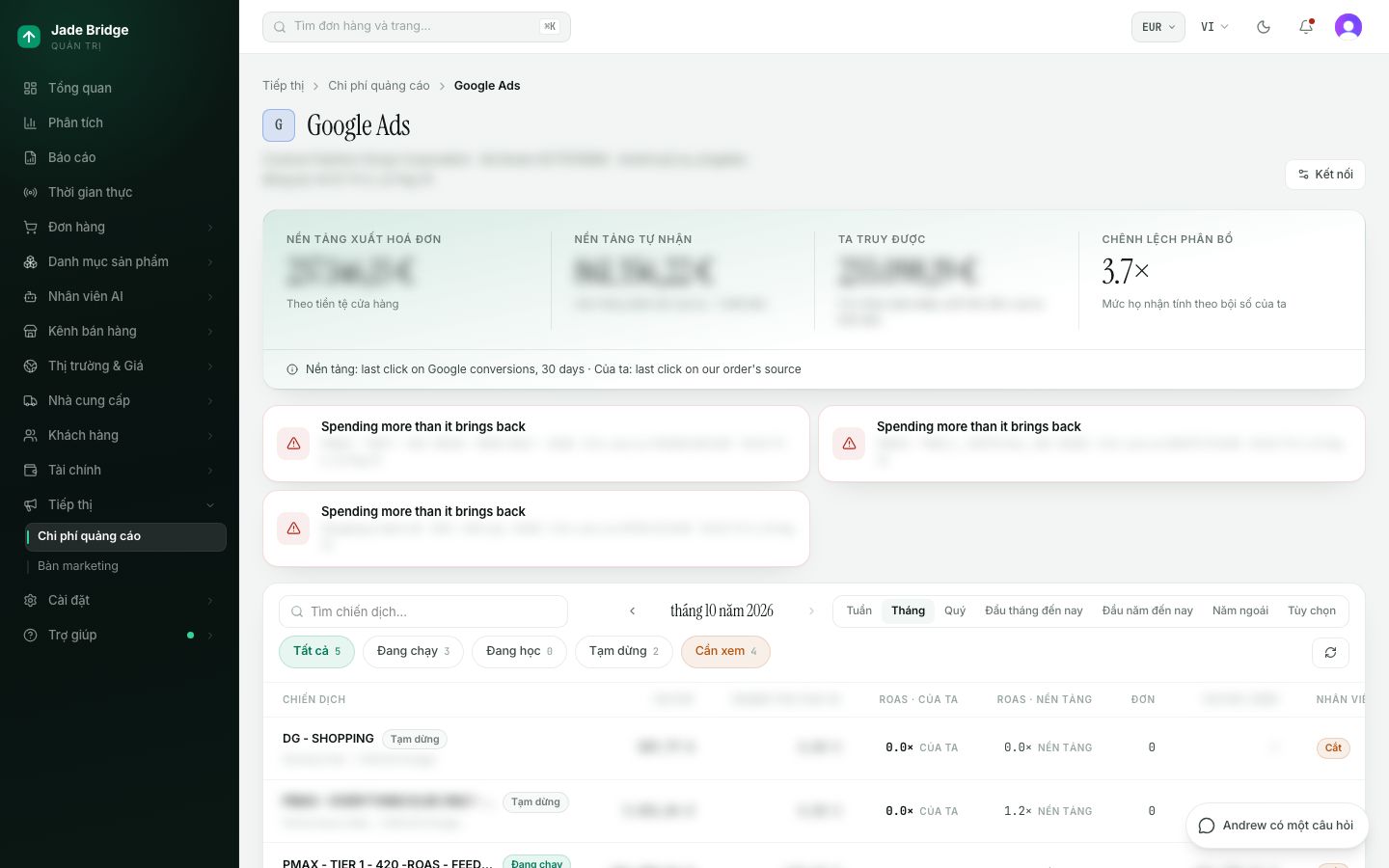The image size is (1389, 868).
Task: Open user avatar profile menu
Action: [x=1348, y=27]
